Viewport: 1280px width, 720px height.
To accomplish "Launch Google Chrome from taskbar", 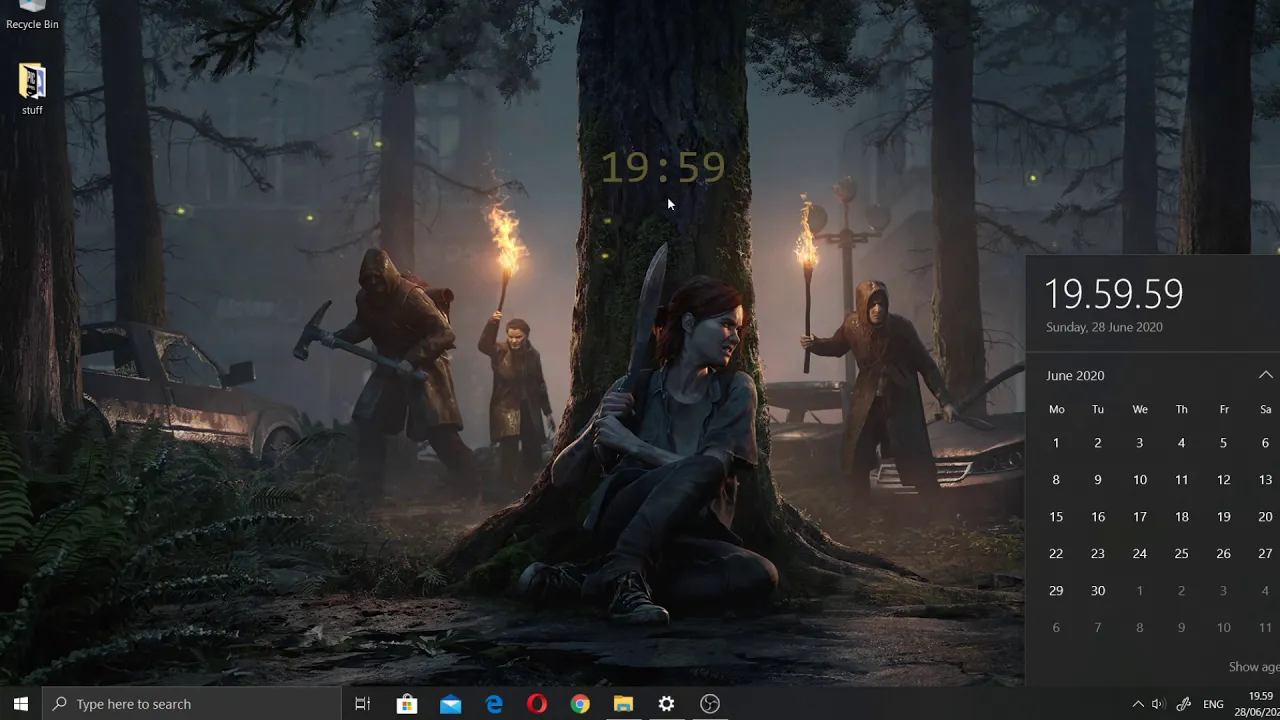I will pos(580,704).
